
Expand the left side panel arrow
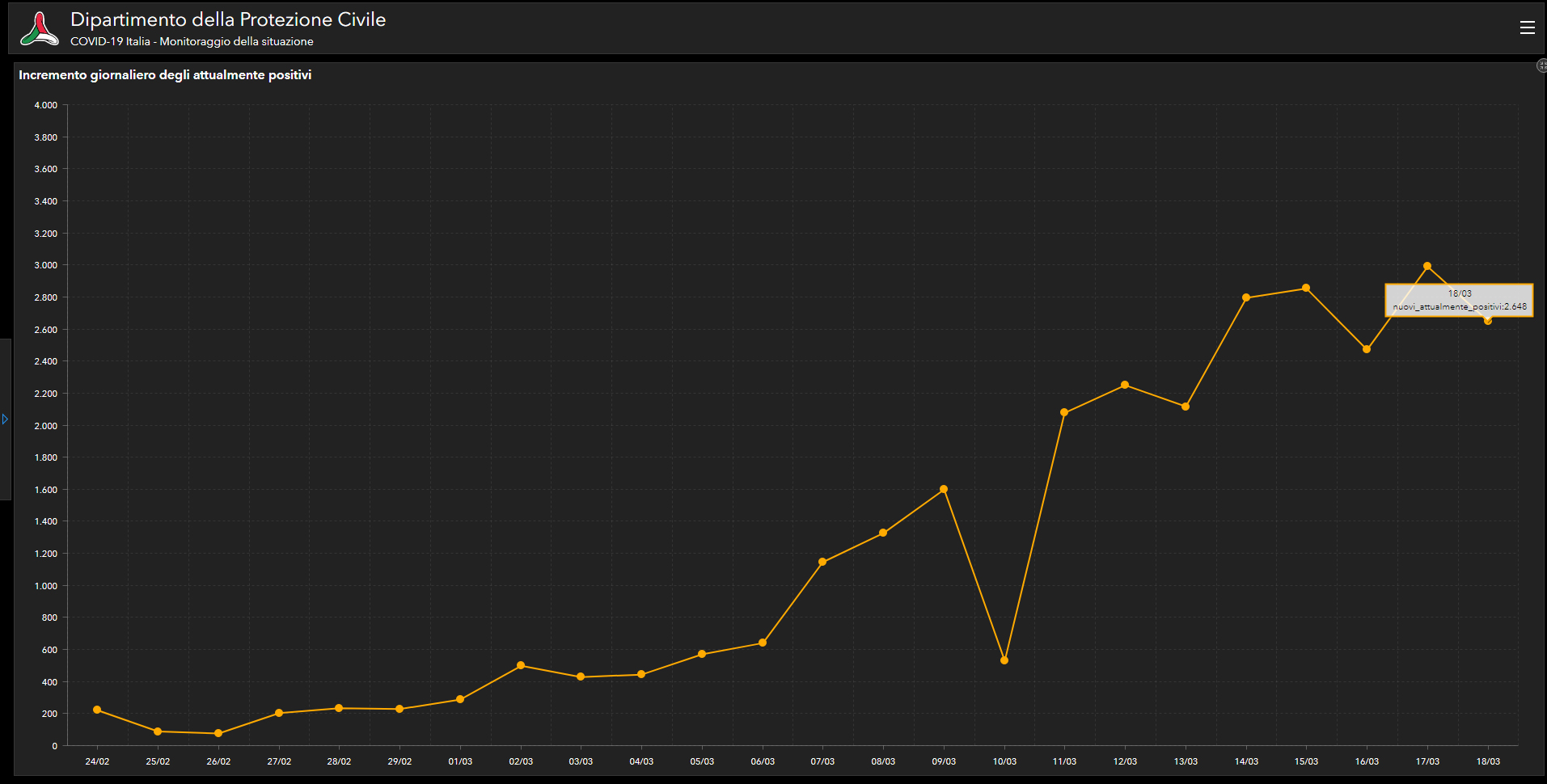(x=5, y=419)
